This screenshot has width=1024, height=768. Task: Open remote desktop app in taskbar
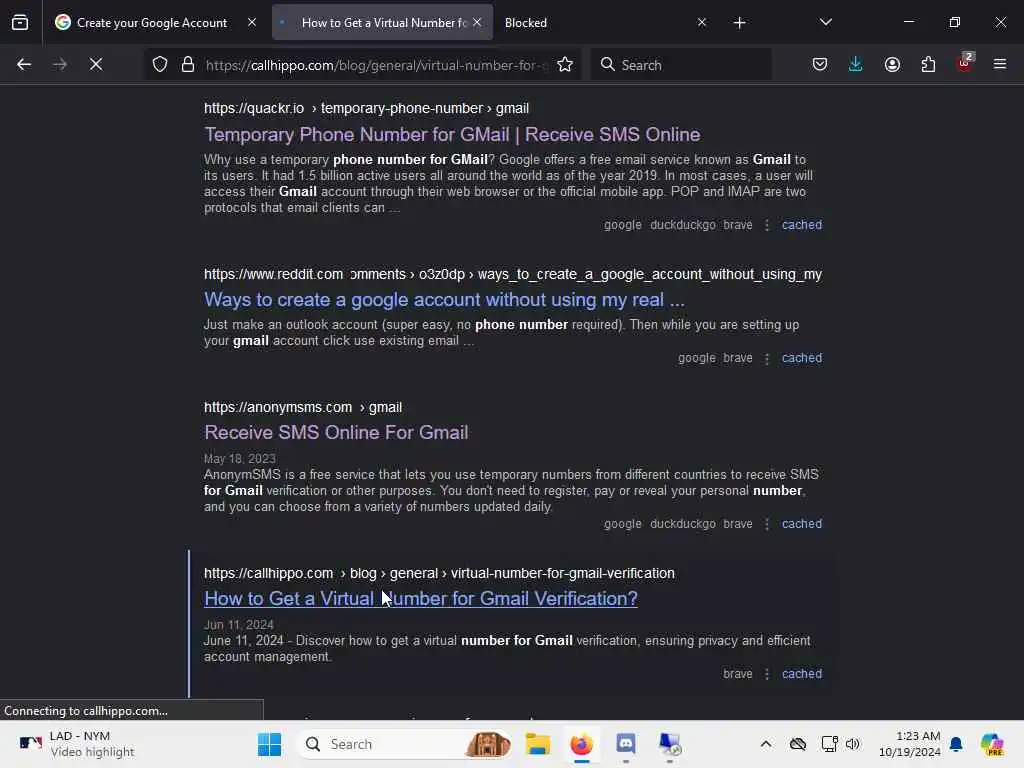669,744
